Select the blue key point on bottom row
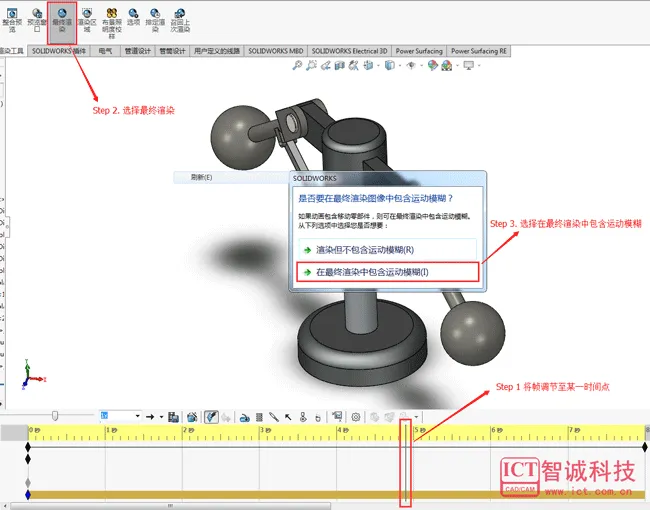This screenshot has height=510, width=650. pyautogui.click(x=28, y=495)
